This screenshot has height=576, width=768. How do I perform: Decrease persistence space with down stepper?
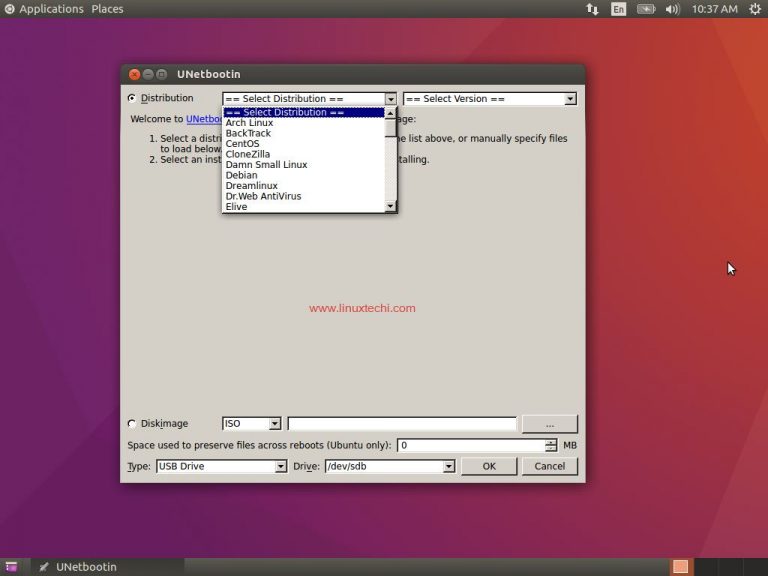click(551, 449)
